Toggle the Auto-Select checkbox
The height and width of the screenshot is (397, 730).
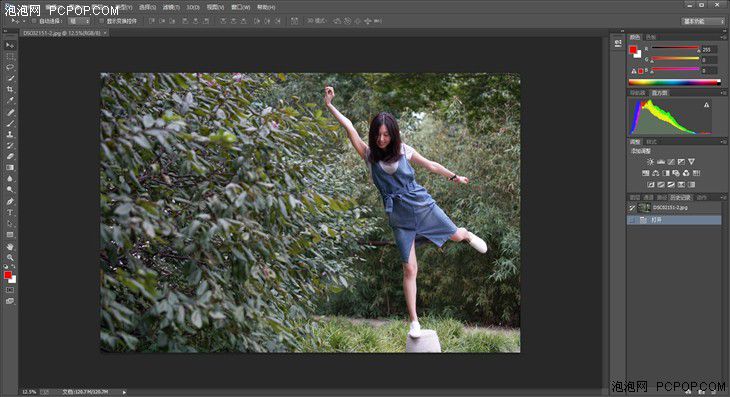[x=34, y=21]
